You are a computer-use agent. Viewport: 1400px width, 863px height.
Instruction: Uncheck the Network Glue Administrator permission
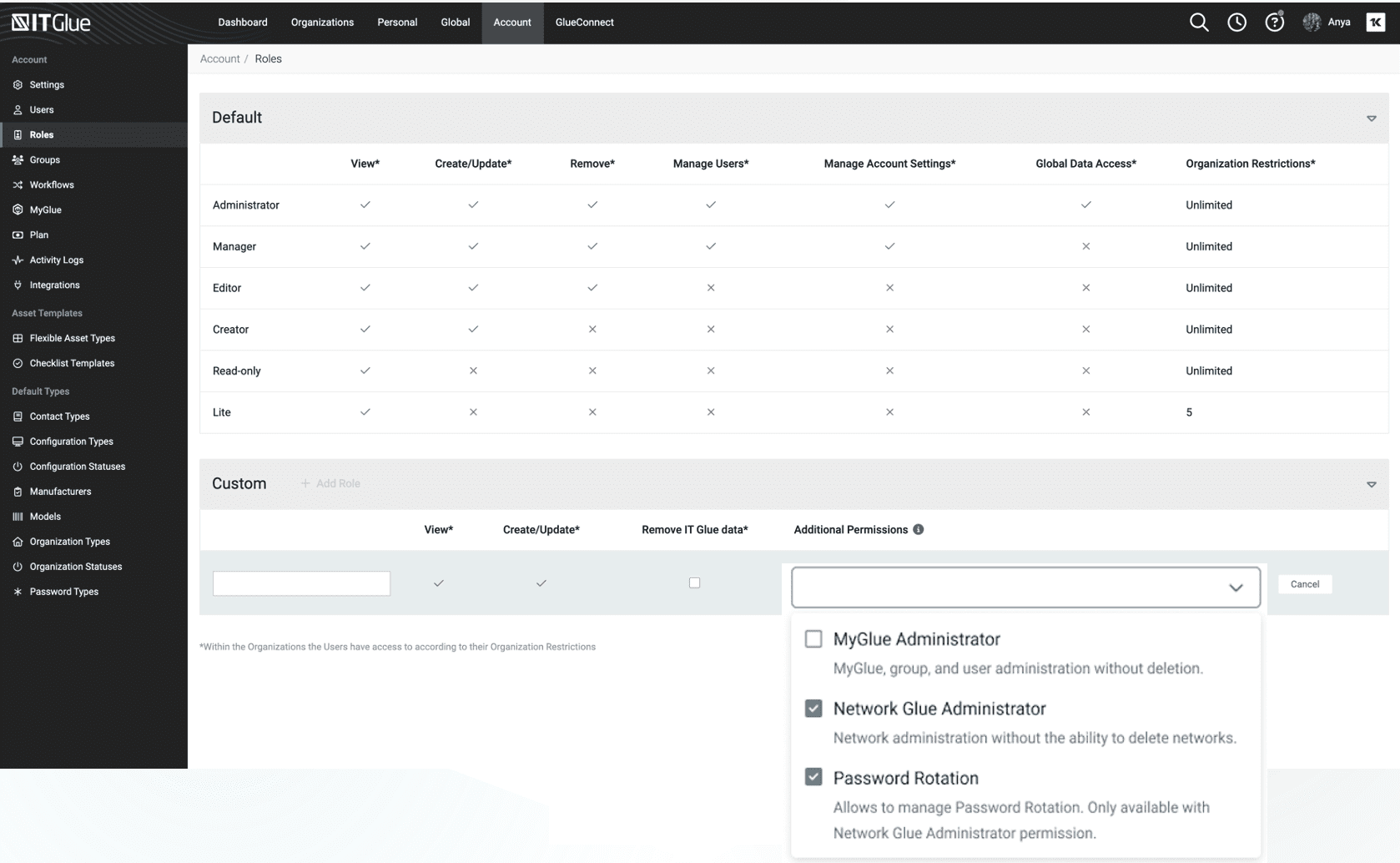click(813, 708)
